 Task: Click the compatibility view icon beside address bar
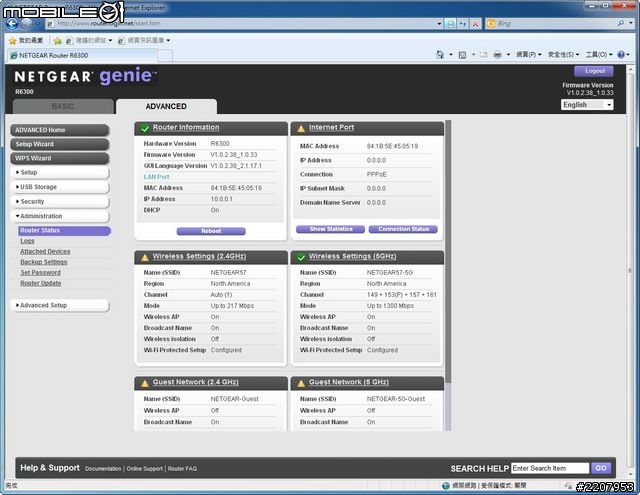pyautogui.click(x=451, y=24)
